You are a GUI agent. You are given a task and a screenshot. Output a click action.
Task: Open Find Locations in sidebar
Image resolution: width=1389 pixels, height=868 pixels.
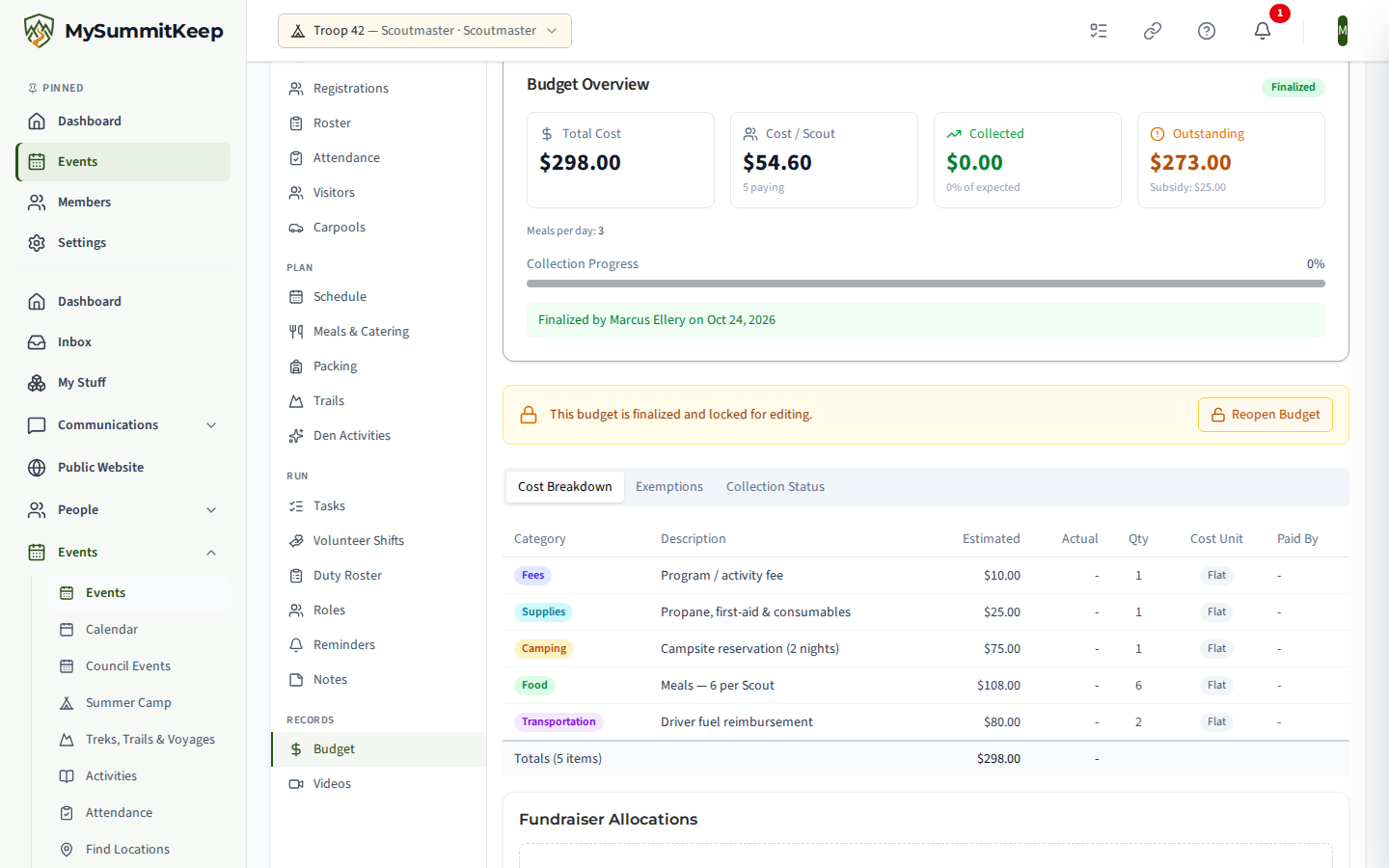coord(139,850)
